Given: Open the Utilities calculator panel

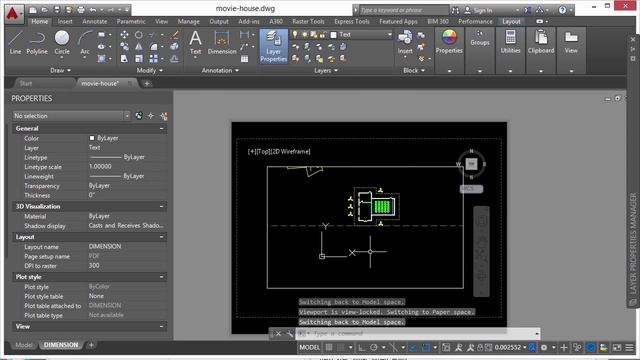Looking at the screenshot, I should [x=510, y=42].
